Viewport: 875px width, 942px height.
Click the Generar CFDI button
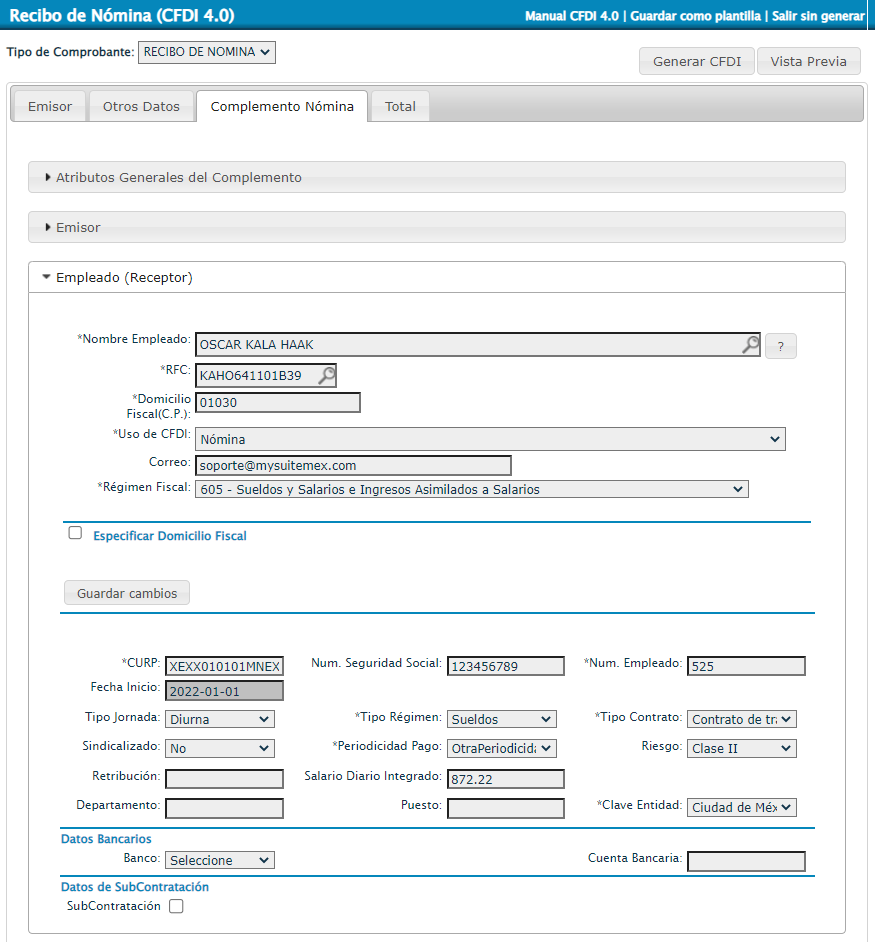697,61
